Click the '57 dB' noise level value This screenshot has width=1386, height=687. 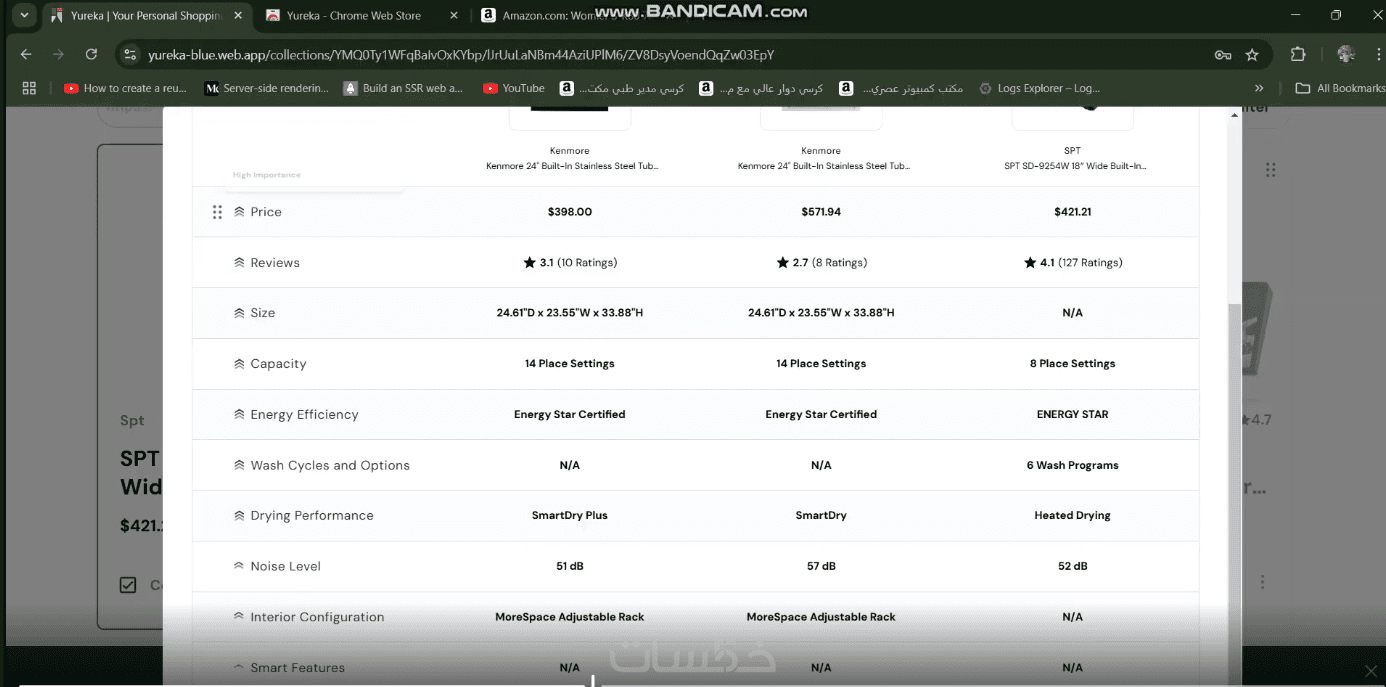click(x=821, y=566)
